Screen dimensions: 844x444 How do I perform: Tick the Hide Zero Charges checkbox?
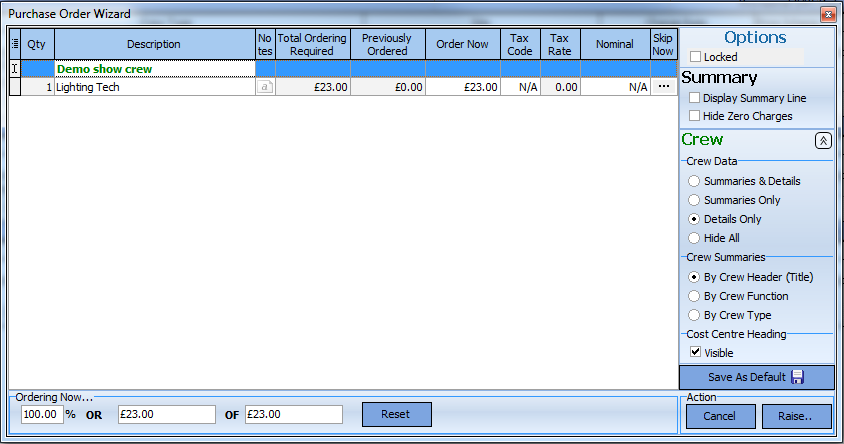(x=695, y=116)
